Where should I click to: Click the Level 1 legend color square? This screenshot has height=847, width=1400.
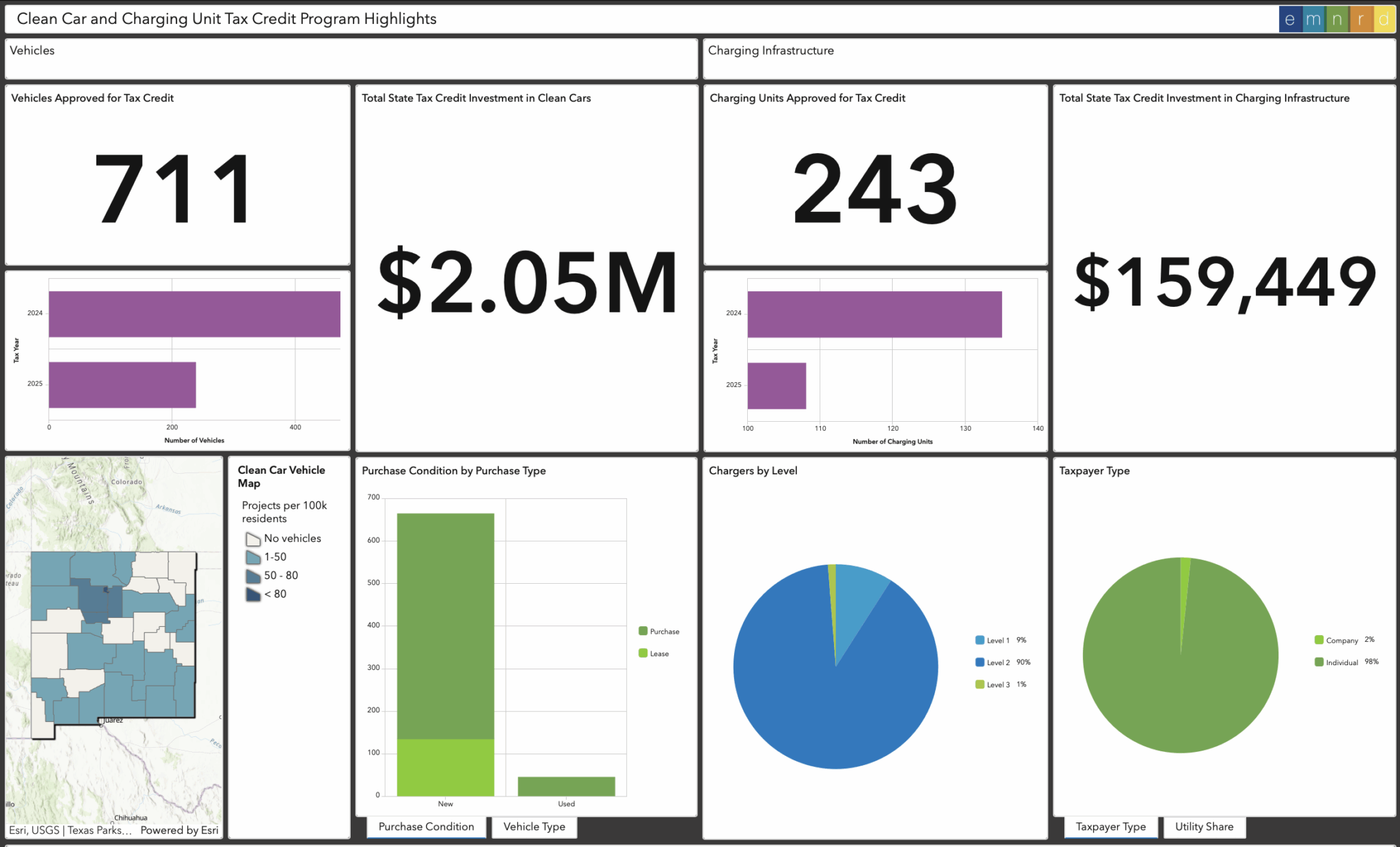pyautogui.click(x=980, y=641)
